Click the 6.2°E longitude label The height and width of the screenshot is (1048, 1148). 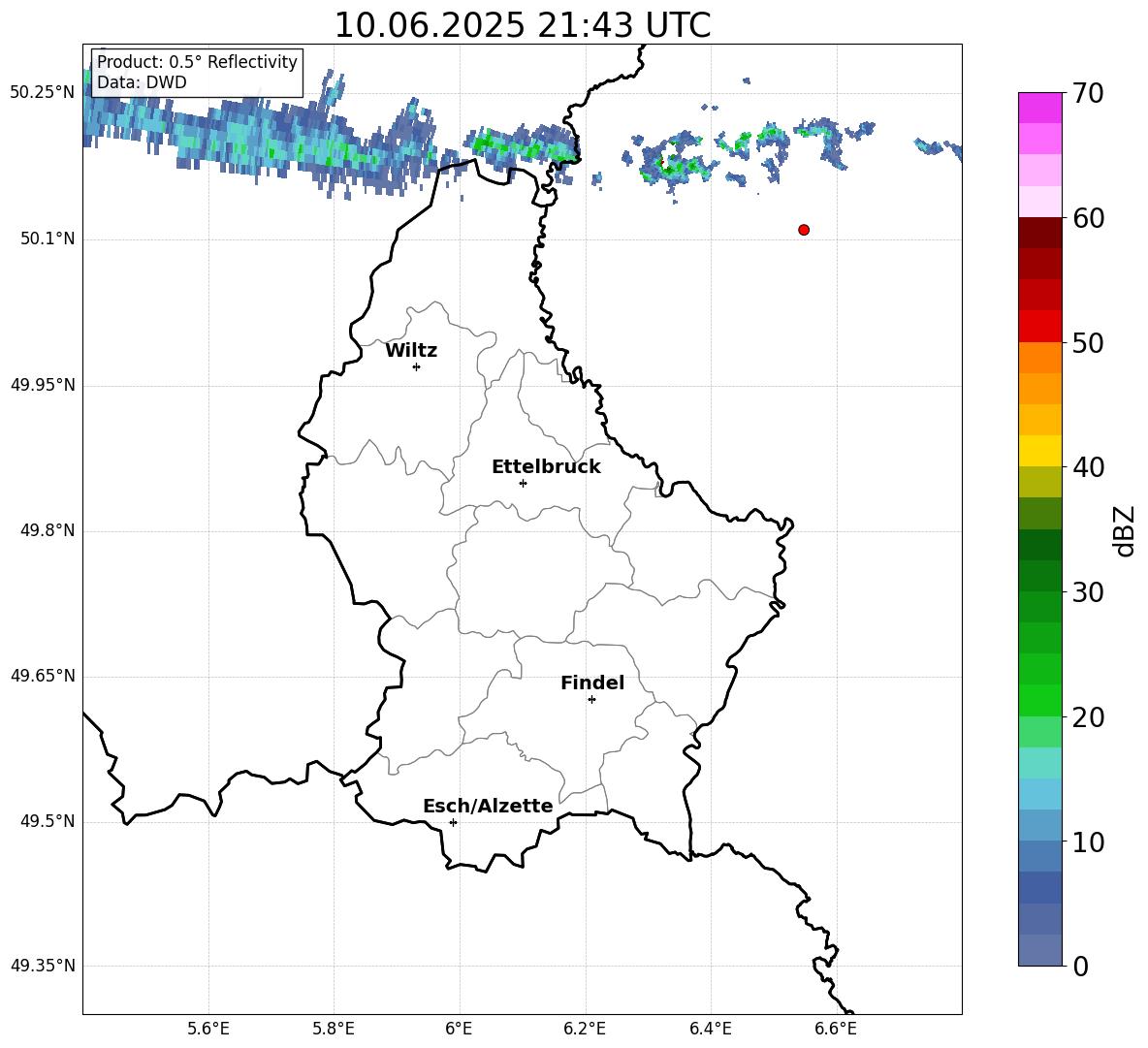[x=585, y=1029]
